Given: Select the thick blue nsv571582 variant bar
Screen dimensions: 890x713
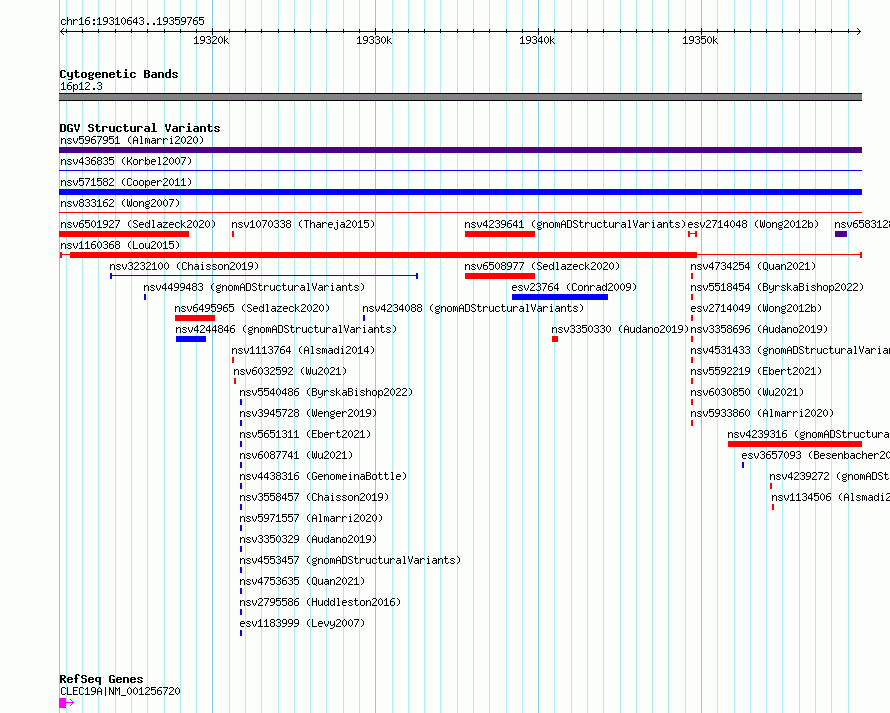Looking at the screenshot, I should point(460,192).
